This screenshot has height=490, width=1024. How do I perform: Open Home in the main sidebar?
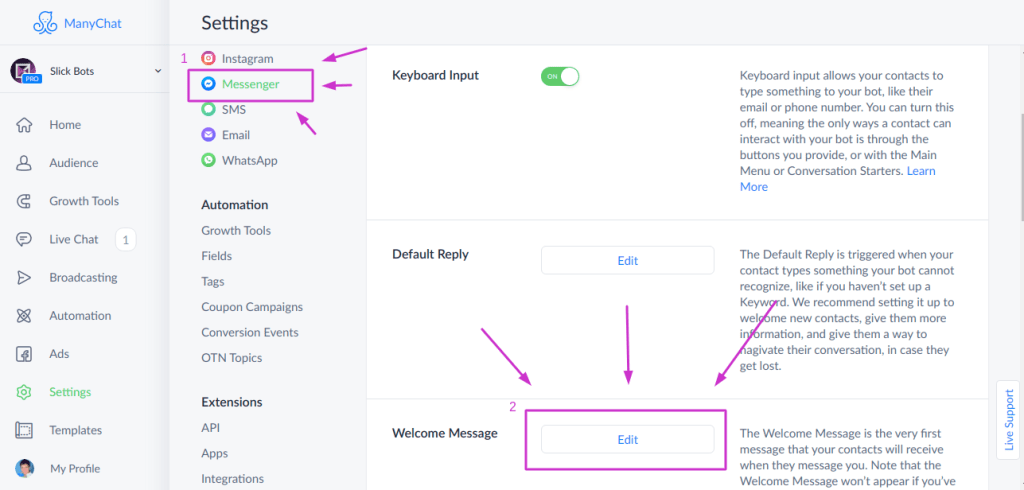pyautogui.click(x=65, y=125)
